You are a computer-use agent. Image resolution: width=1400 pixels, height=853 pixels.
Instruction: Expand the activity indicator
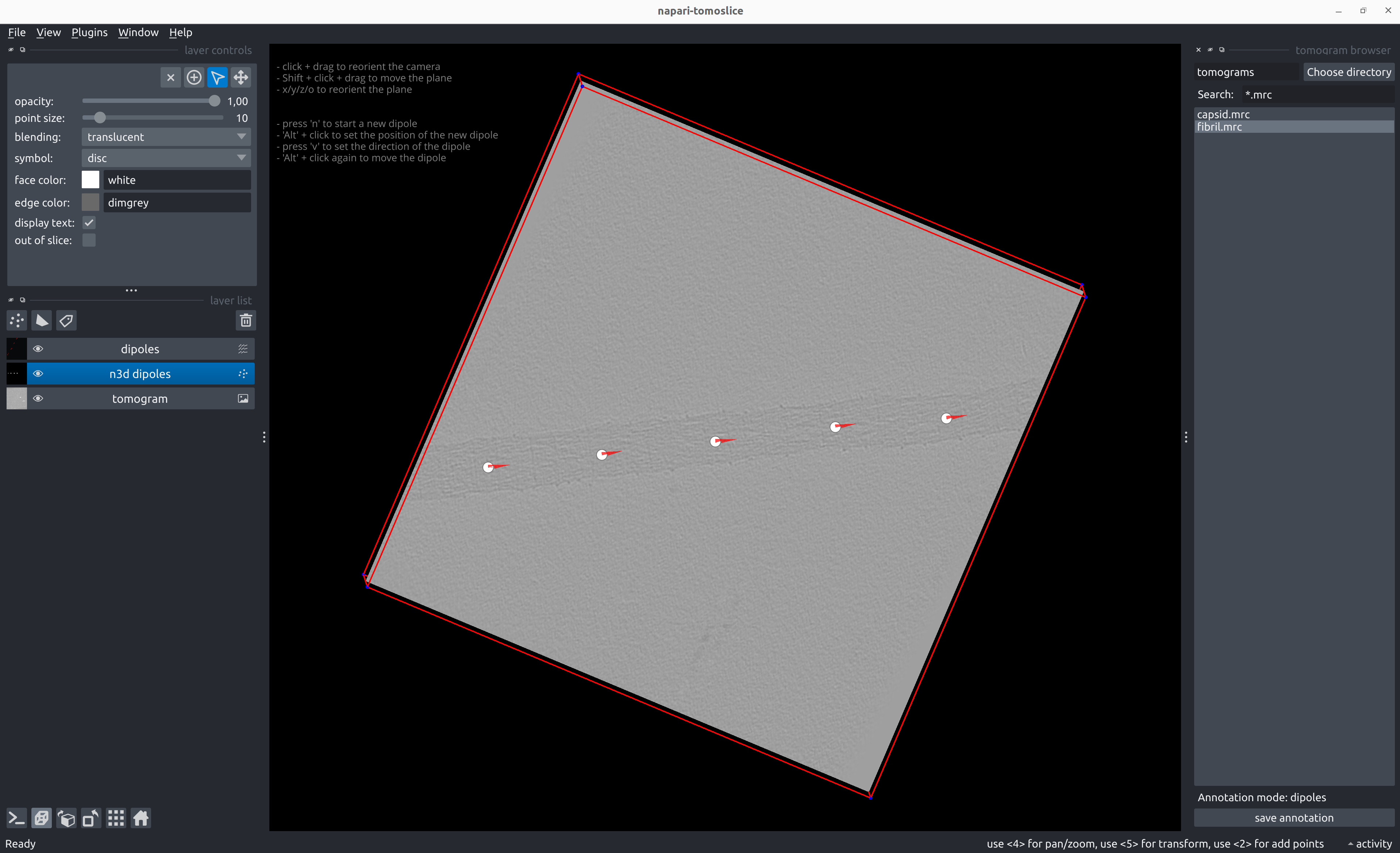pos(1369,844)
